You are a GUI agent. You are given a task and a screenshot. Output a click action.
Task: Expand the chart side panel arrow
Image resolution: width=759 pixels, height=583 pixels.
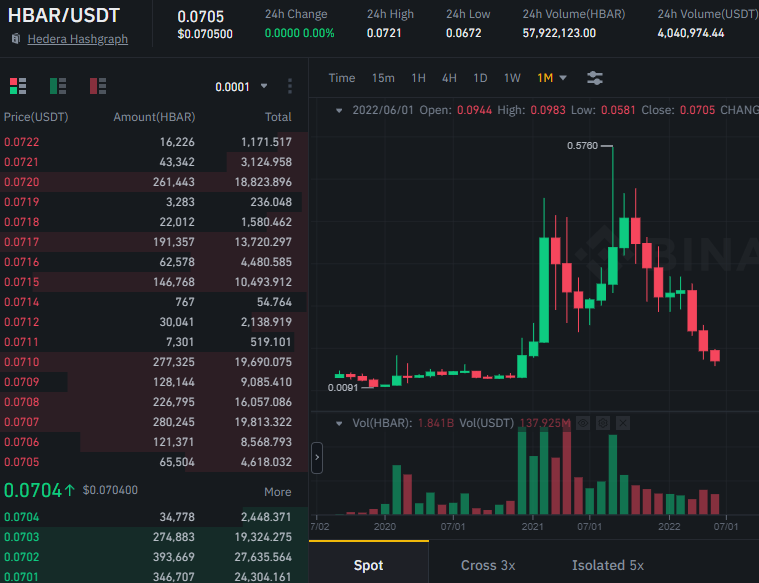click(x=317, y=458)
